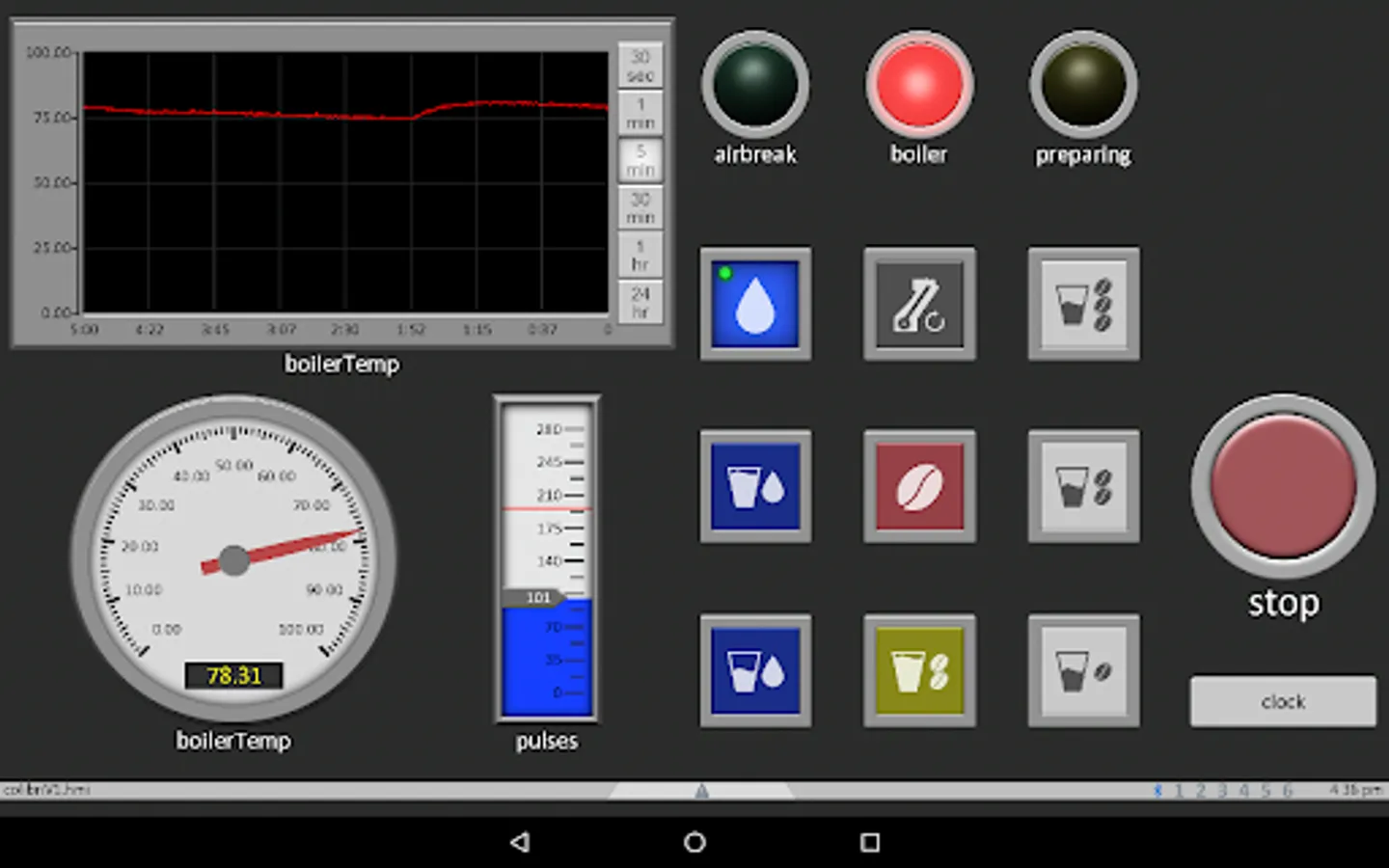Tap the olive cup and beans button
The height and width of the screenshot is (868, 1389).
(x=919, y=670)
